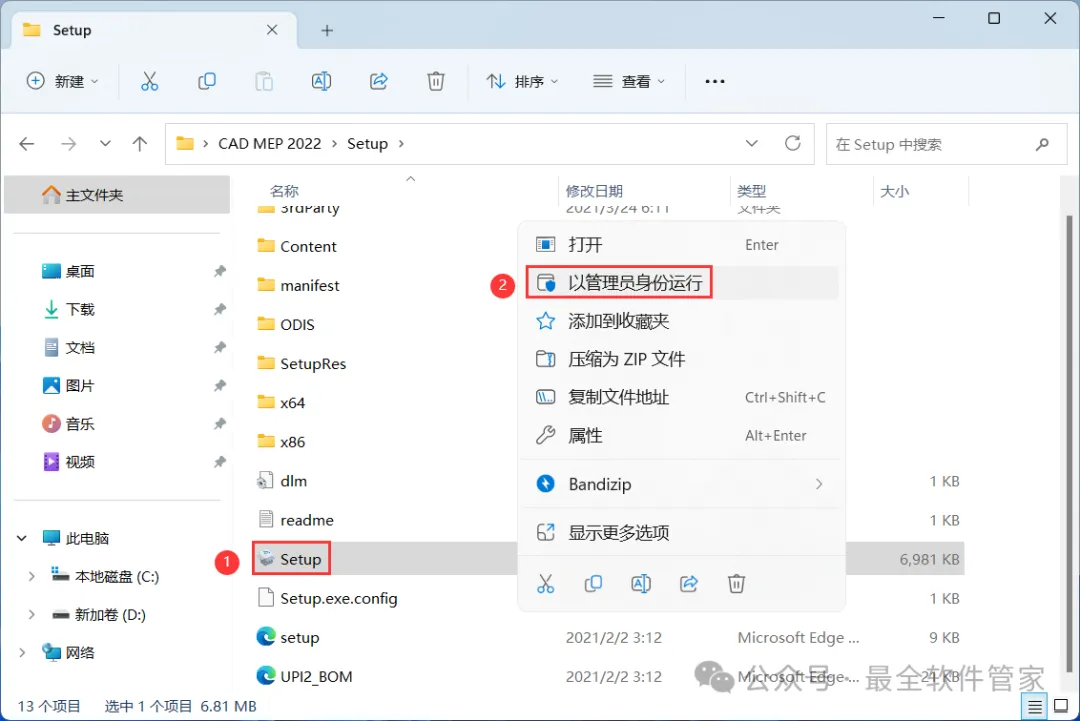Click Setup breadcrumb in address bar
The image size is (1080, 721).
367,143
